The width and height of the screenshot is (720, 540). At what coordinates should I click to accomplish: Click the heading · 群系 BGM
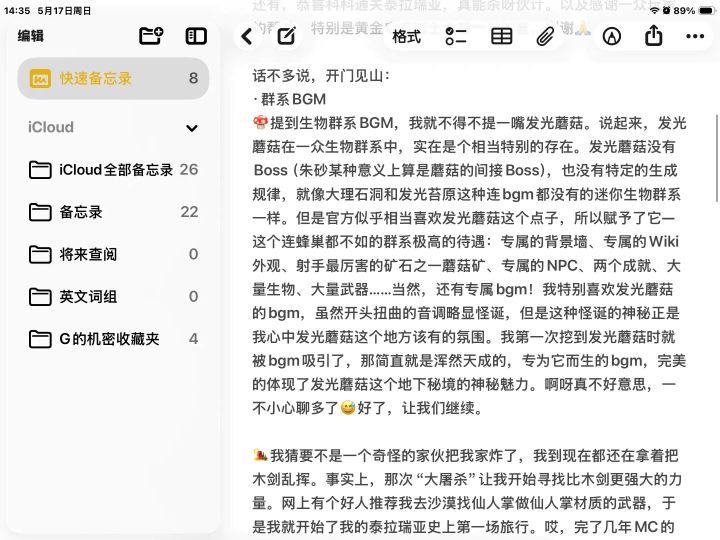pos(290,99)
